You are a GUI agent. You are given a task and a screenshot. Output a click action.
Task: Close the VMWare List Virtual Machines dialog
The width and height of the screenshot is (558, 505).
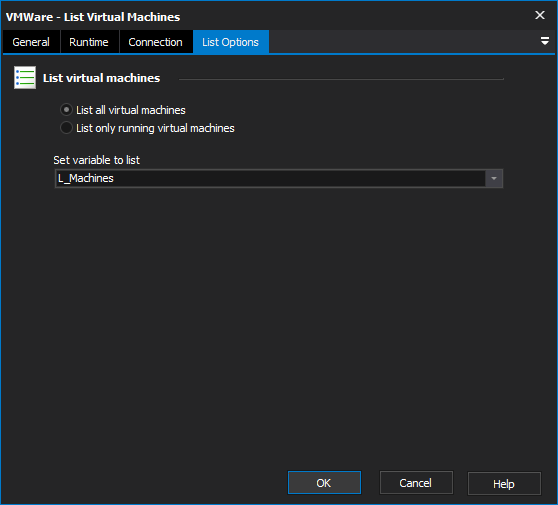point(540,15)
